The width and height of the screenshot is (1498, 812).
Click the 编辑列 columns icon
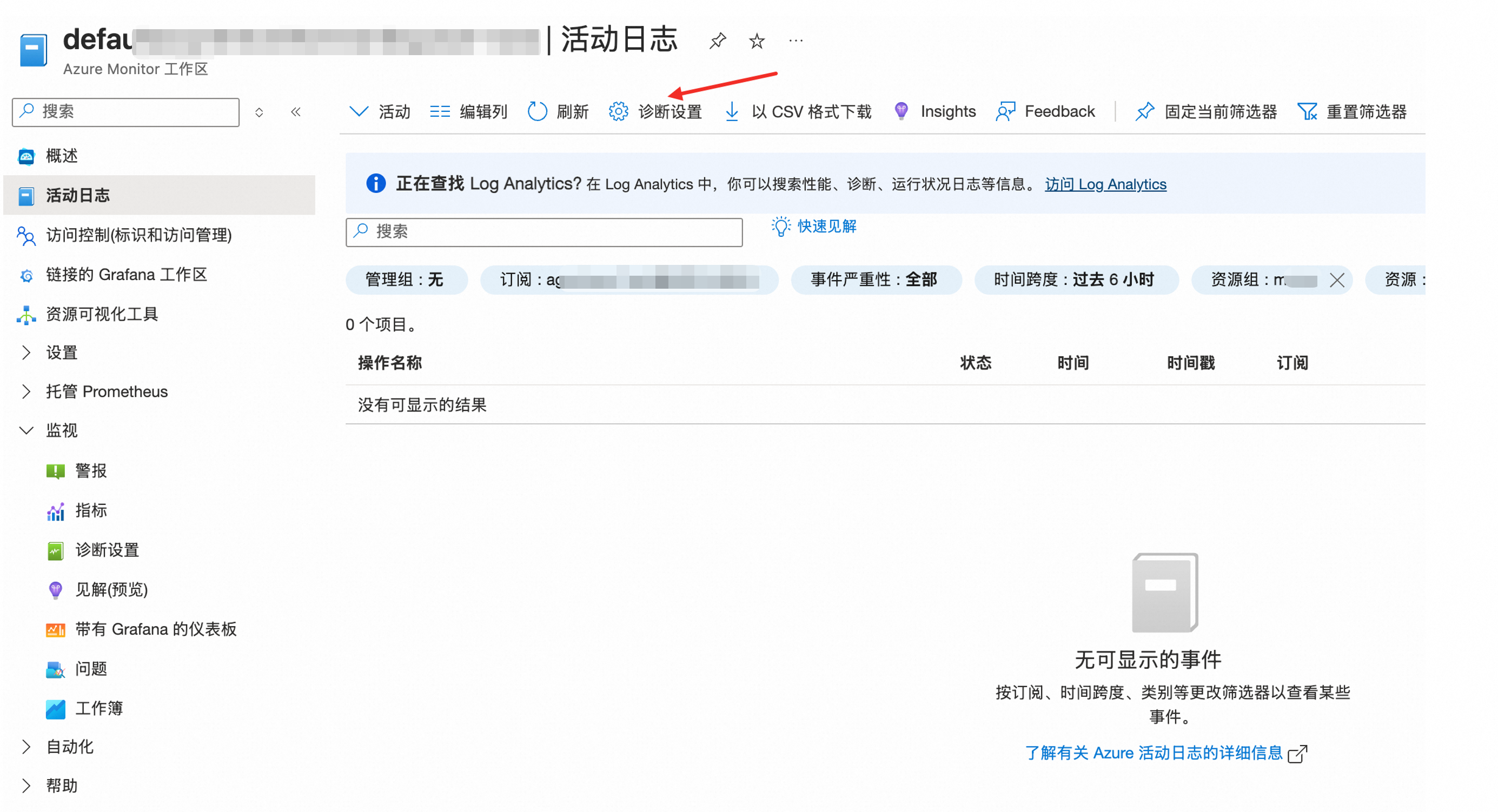440,111
